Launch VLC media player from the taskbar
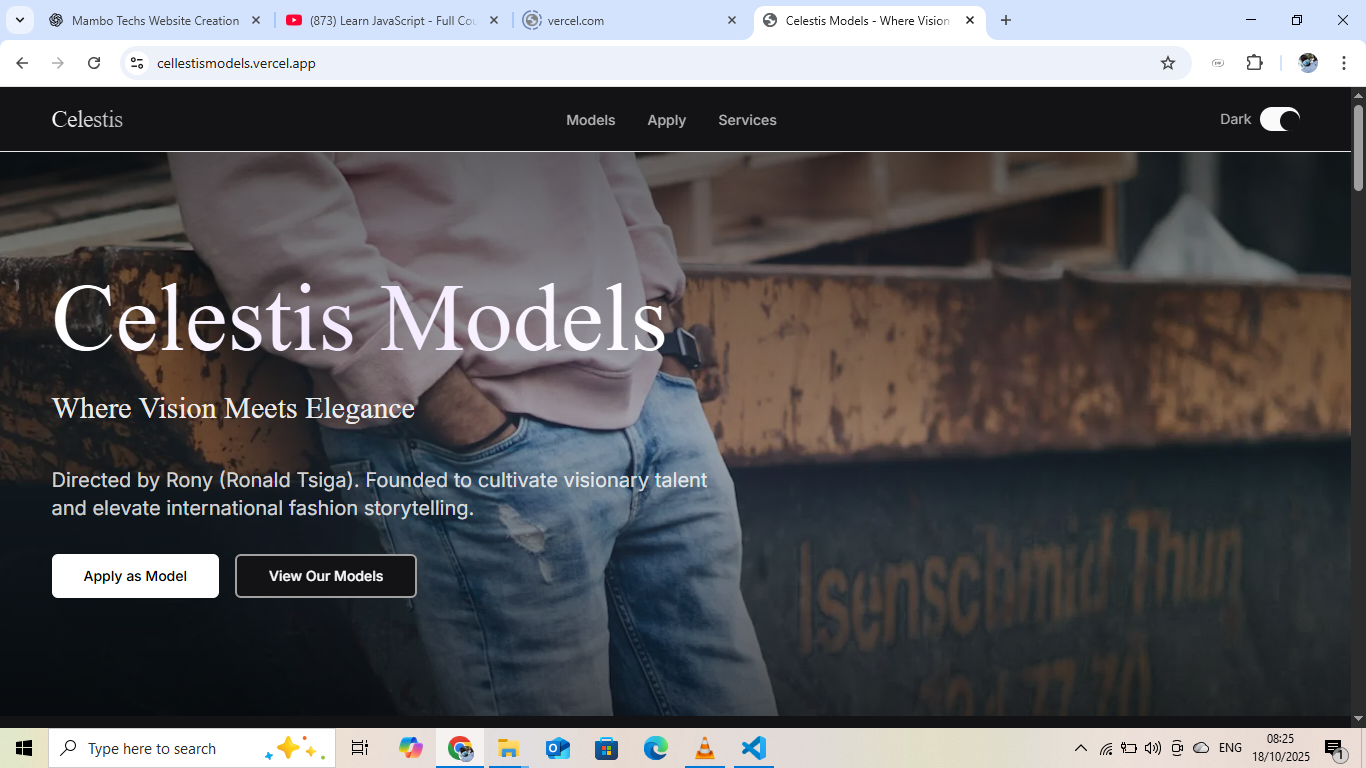Screen dimensions: 1366x768 (704, 747)
